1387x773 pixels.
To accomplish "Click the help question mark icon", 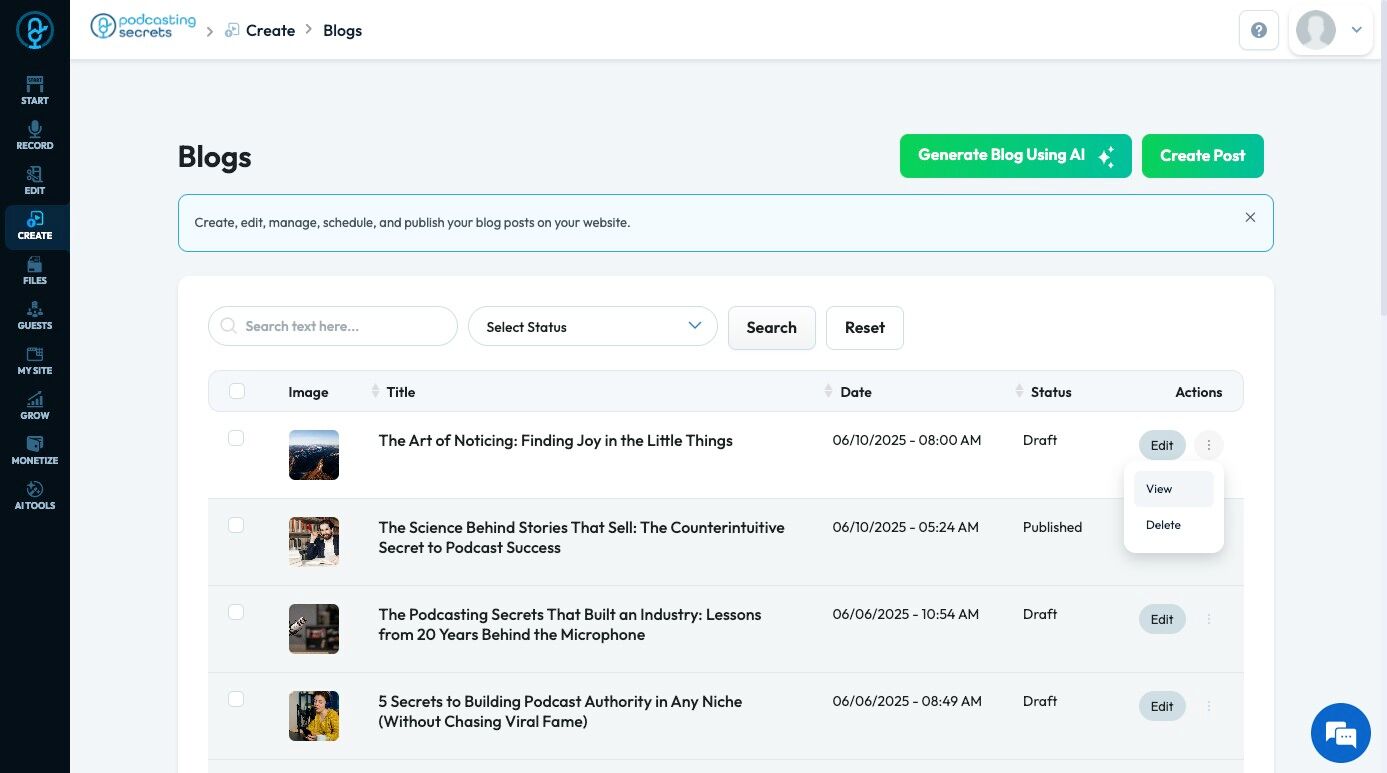I will tap(1259, 30).
